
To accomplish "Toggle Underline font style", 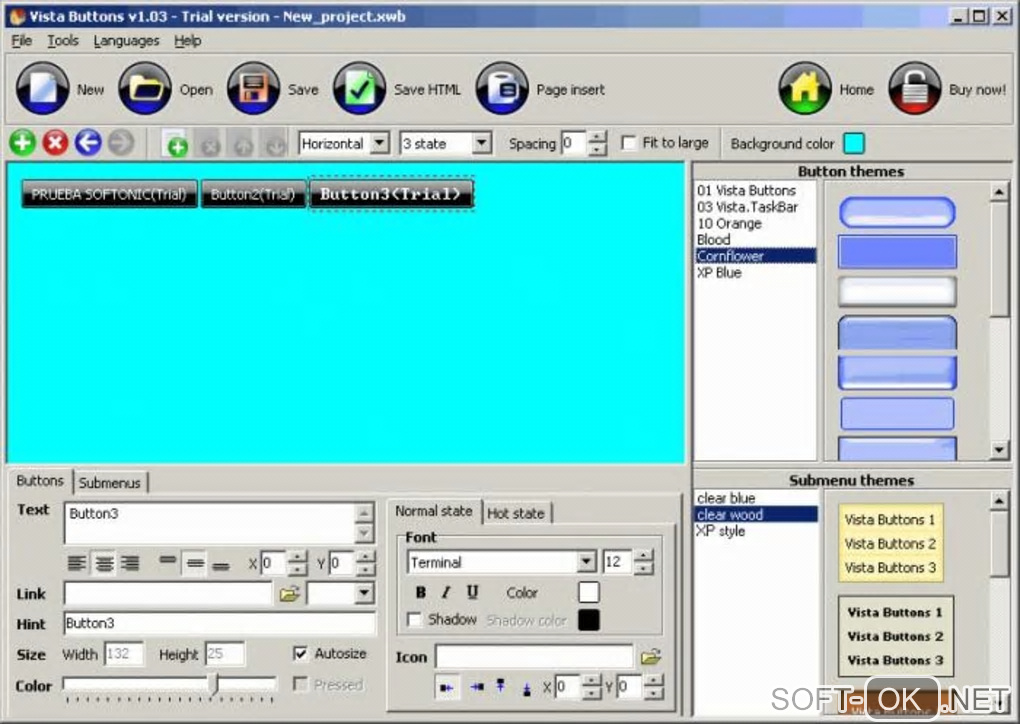I will (x=472, y=592).
